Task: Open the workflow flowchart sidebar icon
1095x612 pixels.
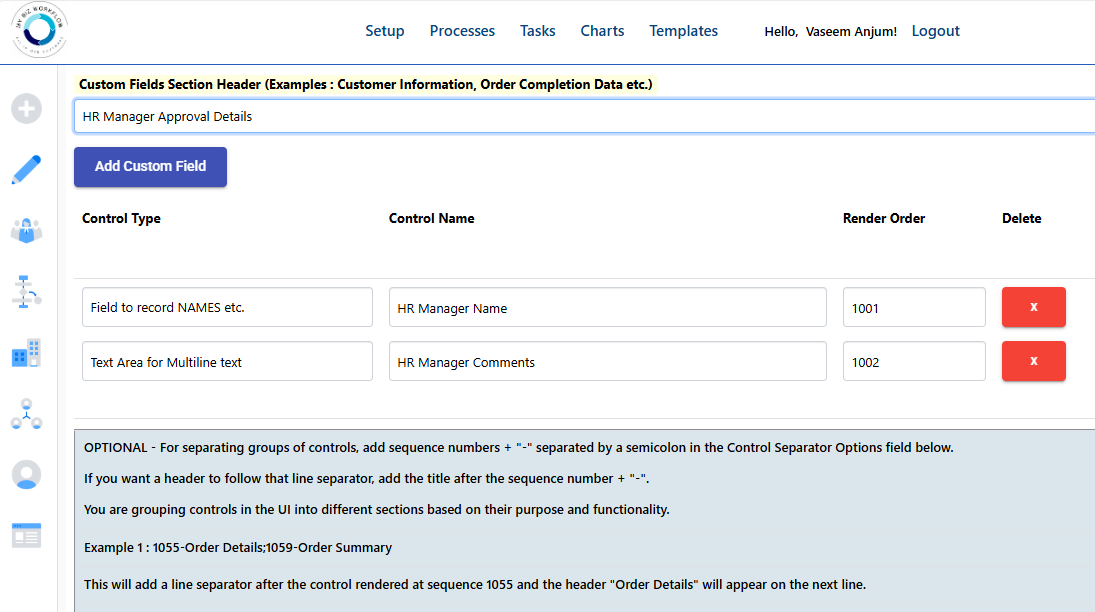Action: [27, 291]
